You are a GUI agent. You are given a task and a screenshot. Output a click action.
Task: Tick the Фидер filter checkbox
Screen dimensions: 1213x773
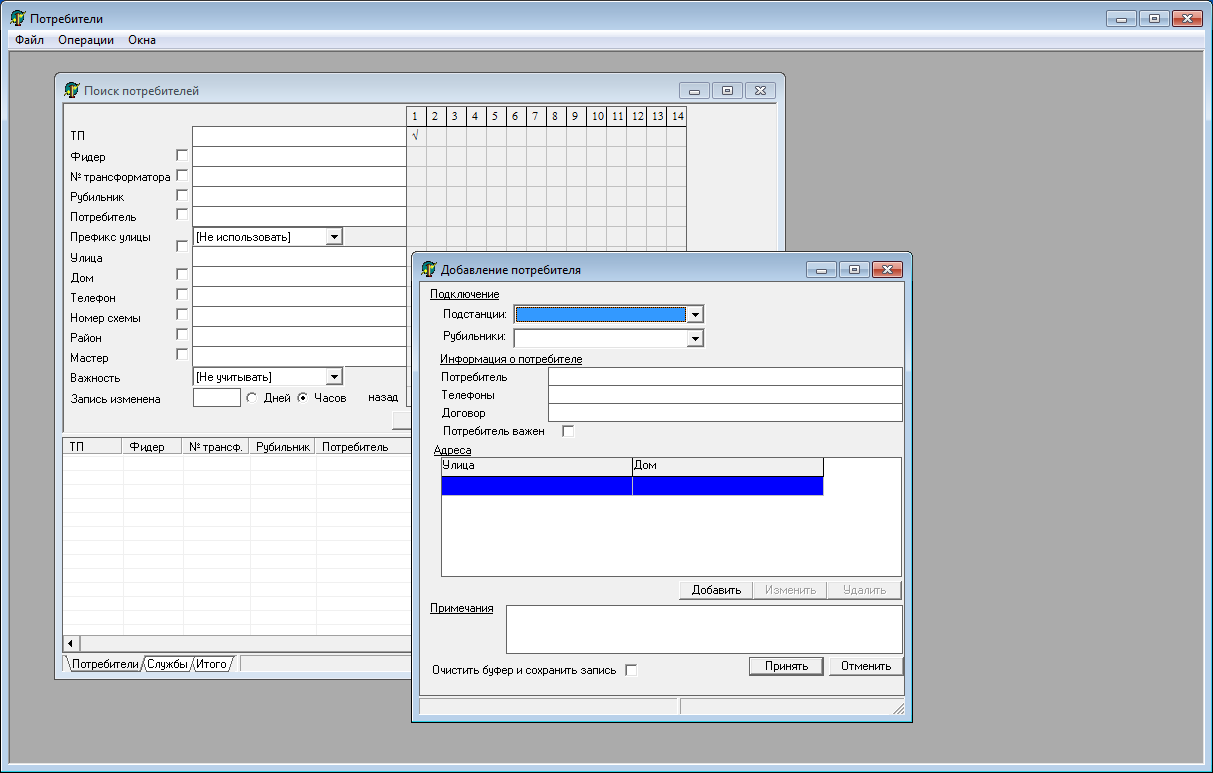point(181,155)
